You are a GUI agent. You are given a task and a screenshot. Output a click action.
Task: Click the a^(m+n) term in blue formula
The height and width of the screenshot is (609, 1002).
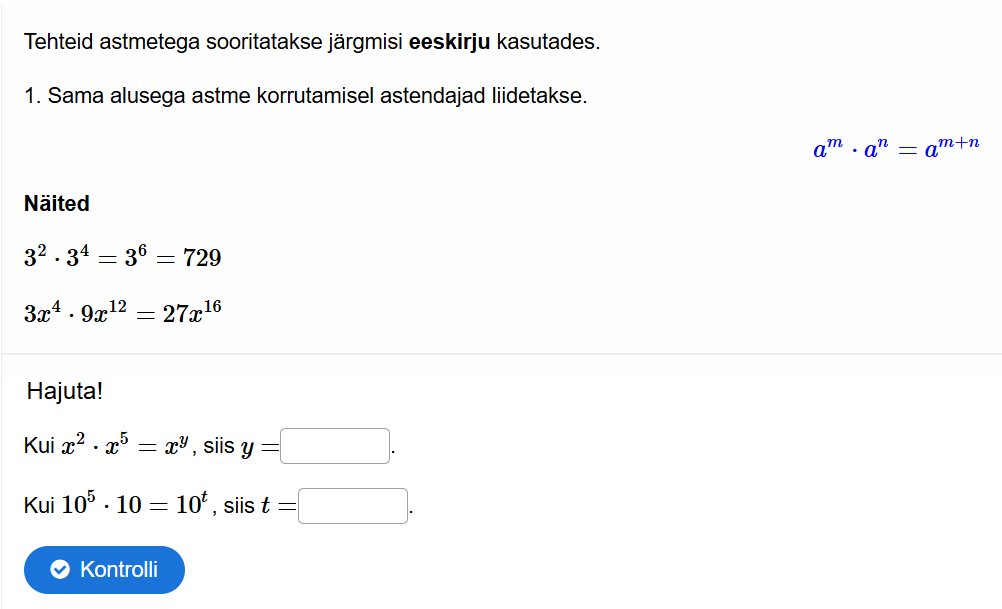tap(951, 149)
